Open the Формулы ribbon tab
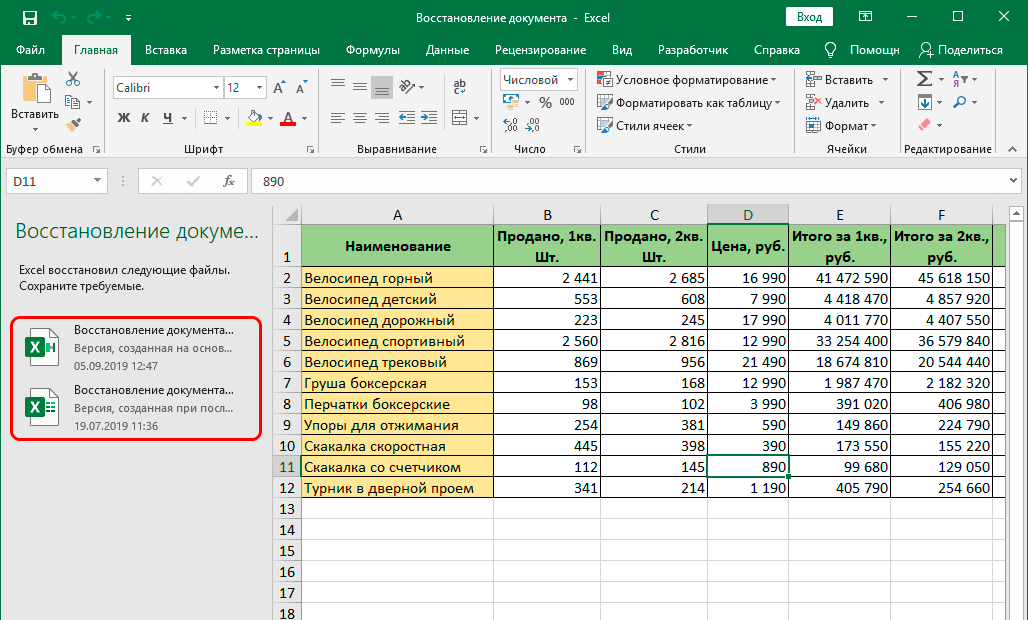 (372, 50)
